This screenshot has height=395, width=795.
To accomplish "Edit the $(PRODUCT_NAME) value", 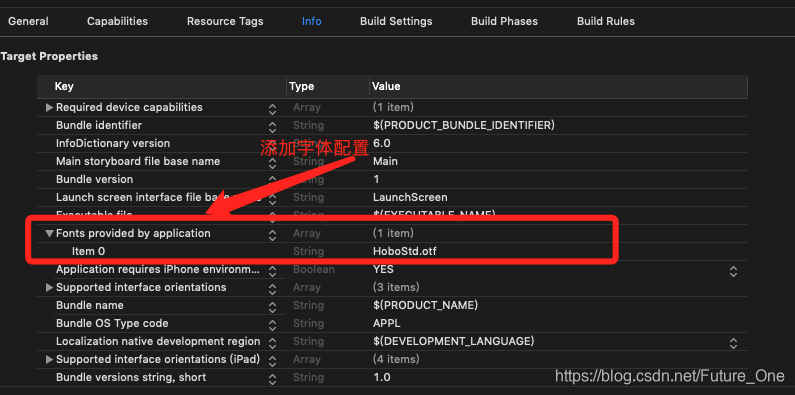I will point(425,305).
